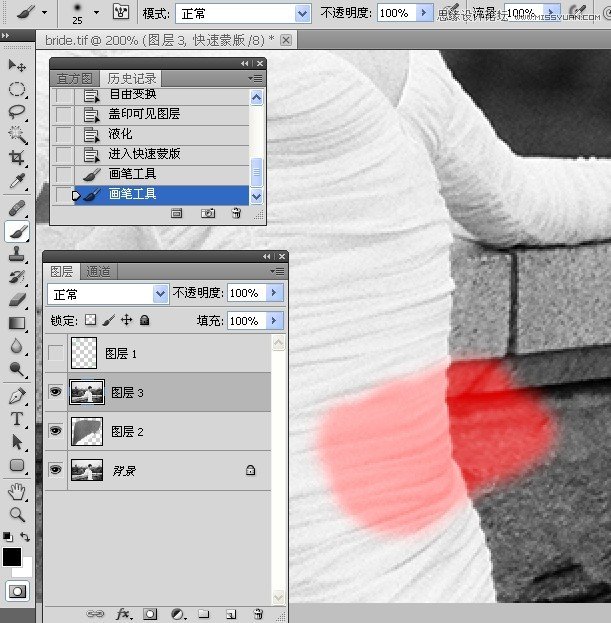Image resolution: width=611 pixels, height=623 pixels.
Task: Expand the layer 填充 slider arrow
Action: pos(274,321)
